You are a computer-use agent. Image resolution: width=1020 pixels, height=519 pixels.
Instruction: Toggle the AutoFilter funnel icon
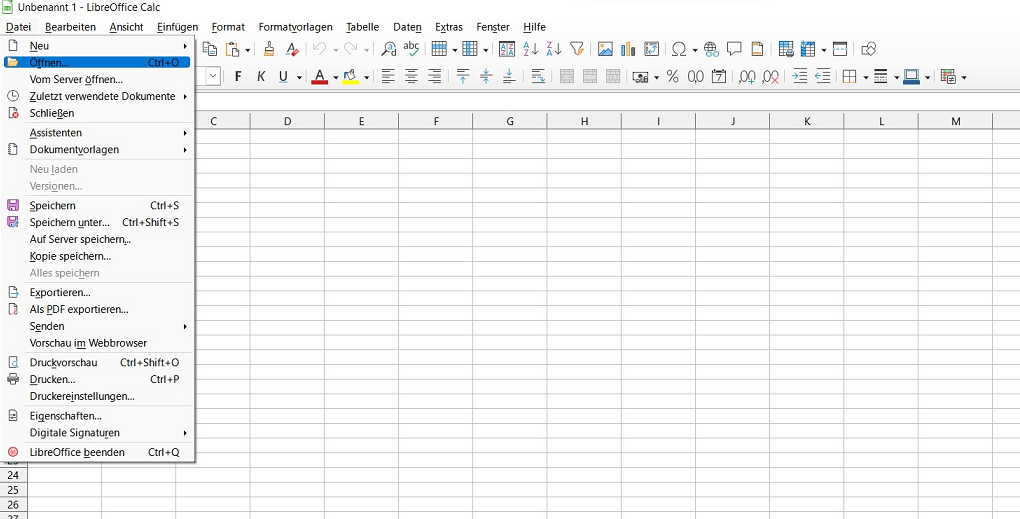point(576,49)
